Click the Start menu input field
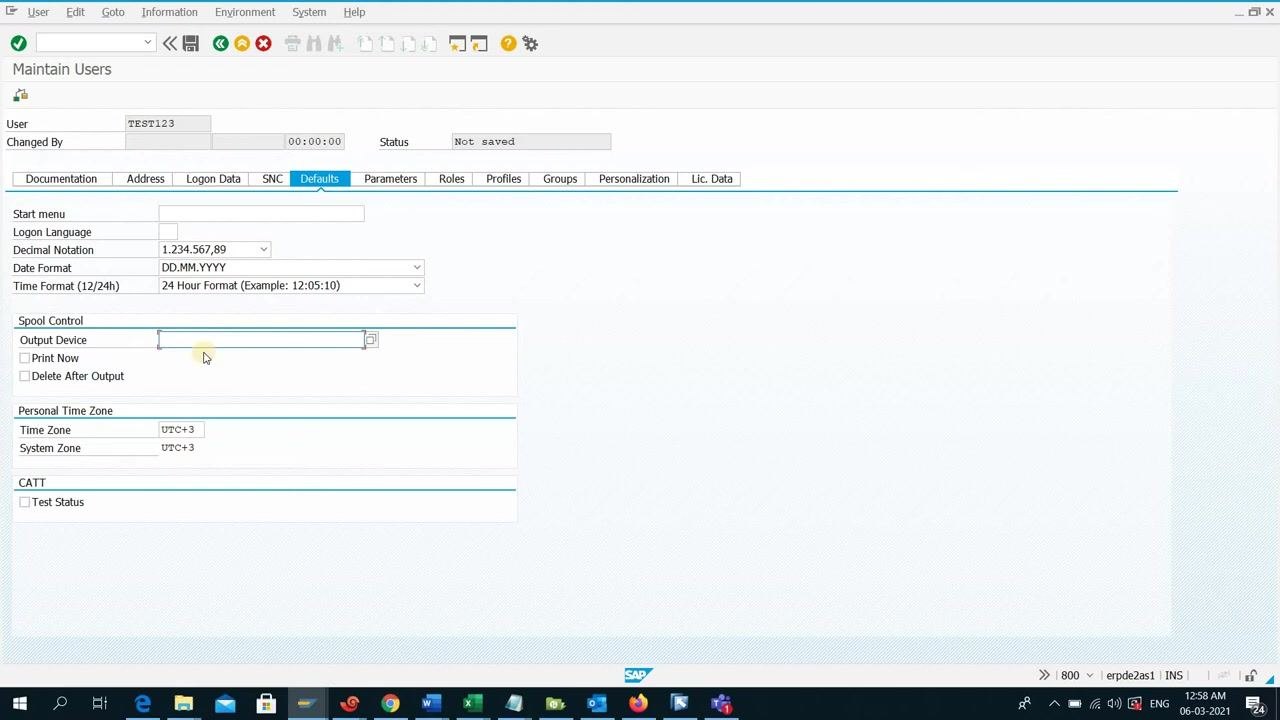The image size is (1280, 720). 261,213
